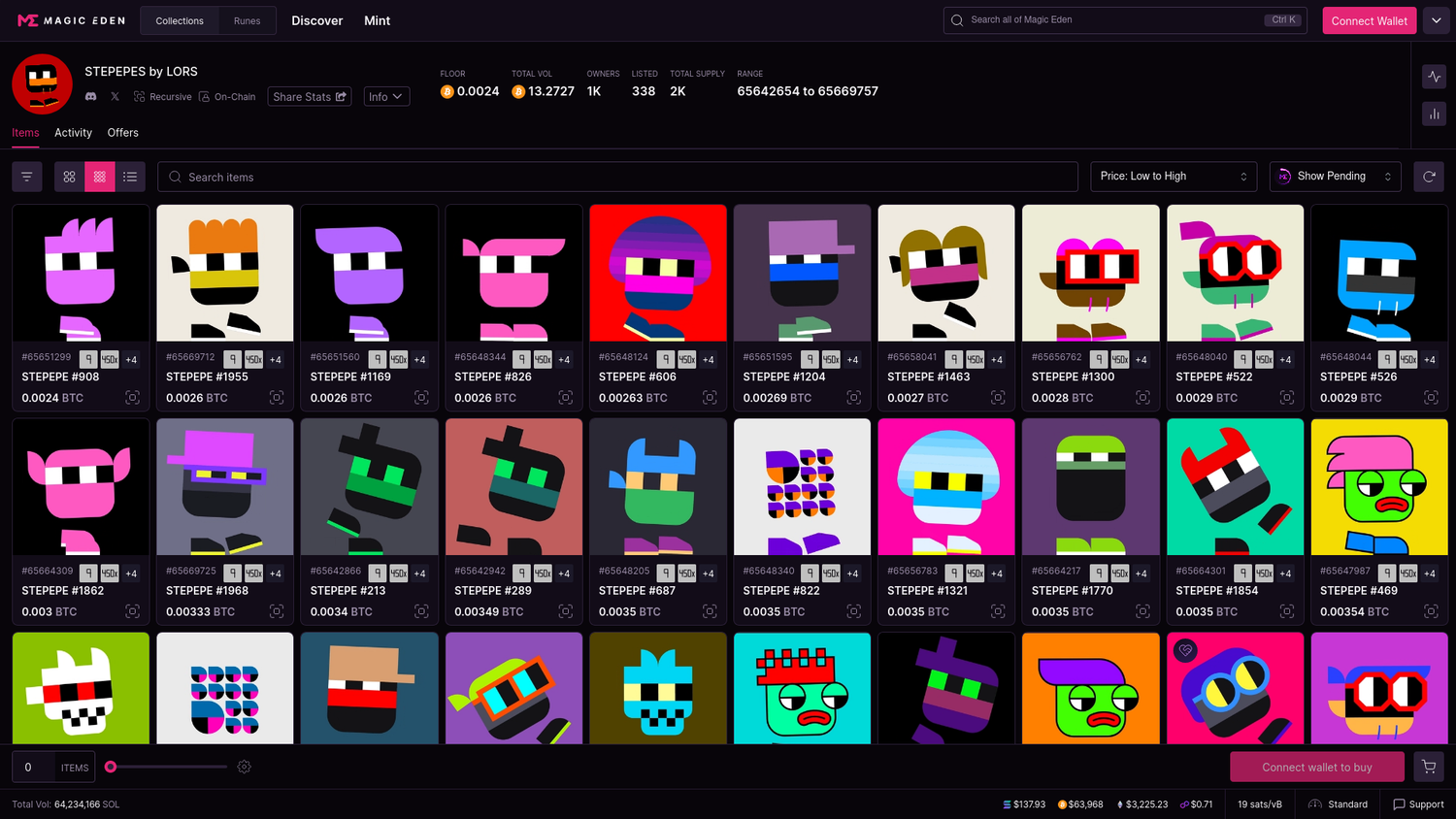1456x819 pixels.
Task: Switch to the Offers tab
Action: [x=122, y=133]
